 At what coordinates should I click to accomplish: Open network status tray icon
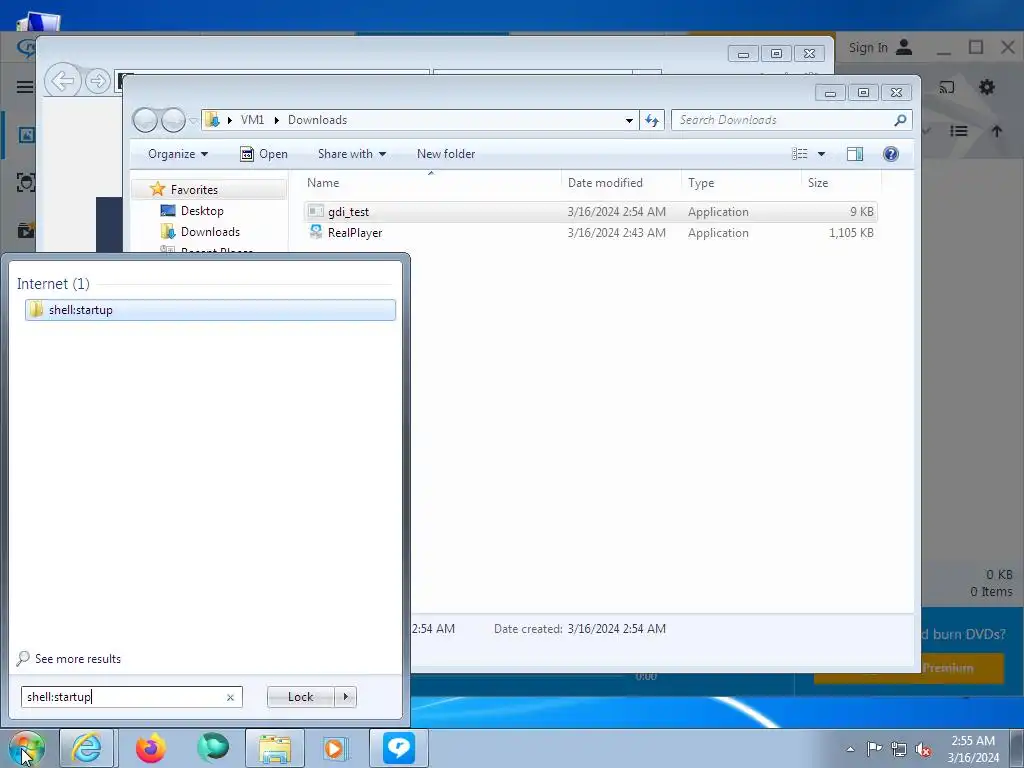[899, 749]
